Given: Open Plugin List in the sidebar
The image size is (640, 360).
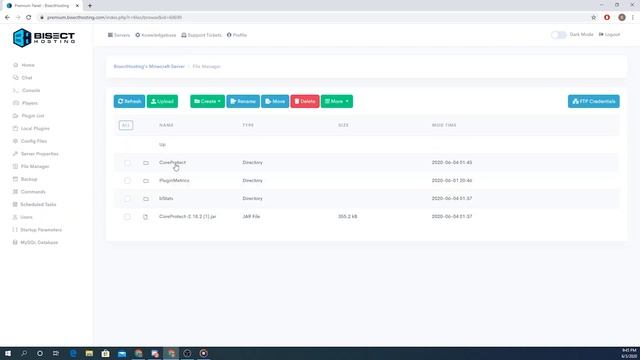Looking at the screenshot, I should [29, 116].
